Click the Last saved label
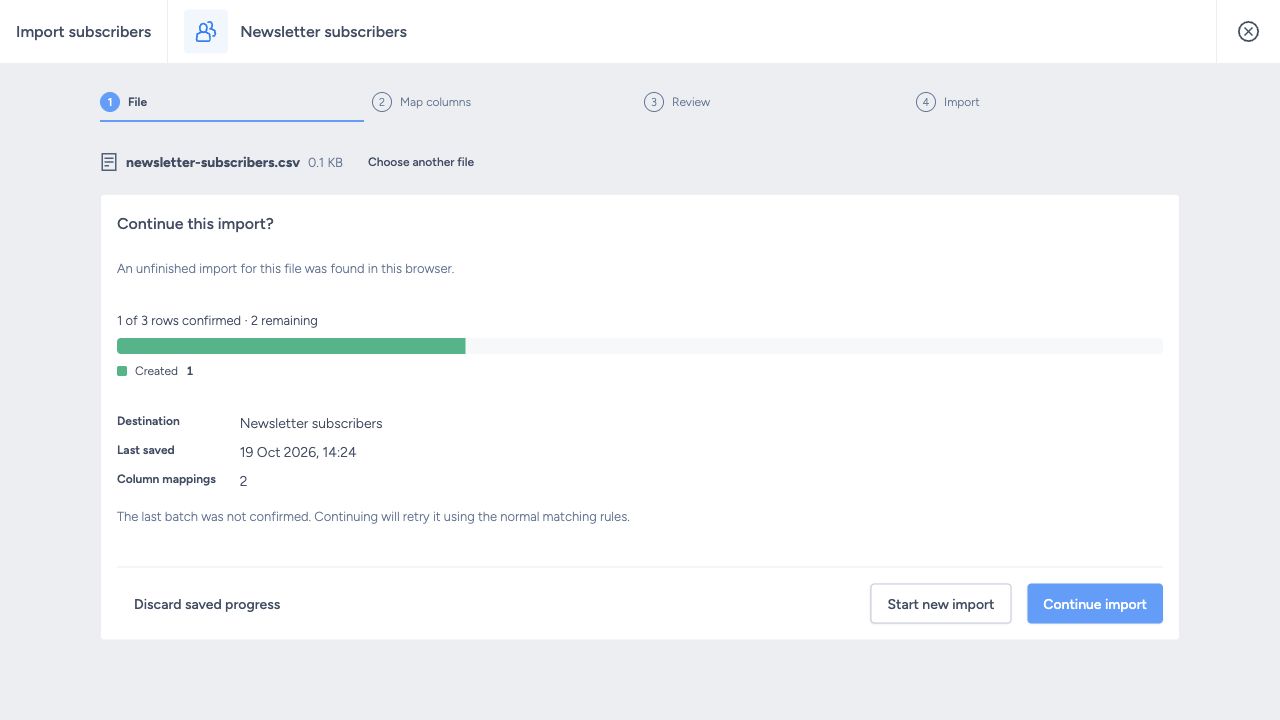The height and width of the screenshot is (720, 1280). (x=146, y=450)
